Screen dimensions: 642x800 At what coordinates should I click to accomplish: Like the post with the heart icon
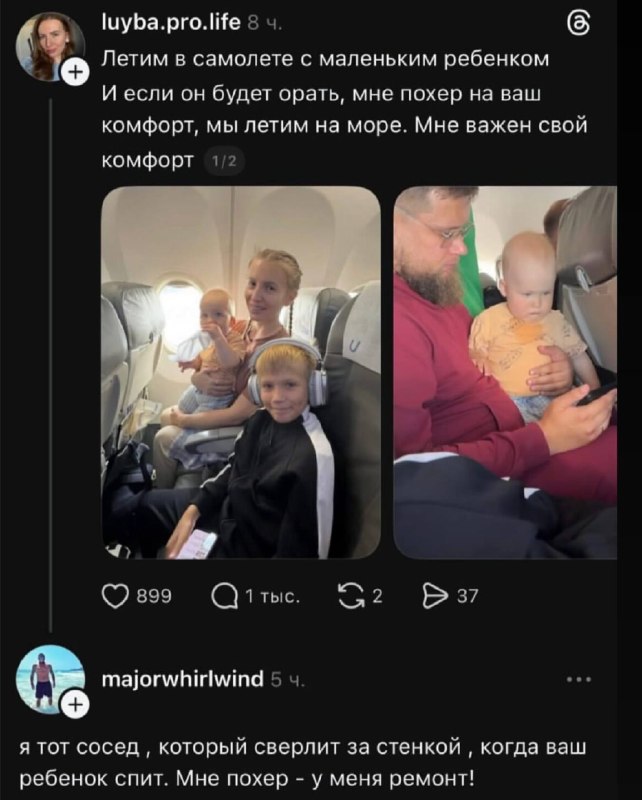pyautogui.click(x=116, y=597)
